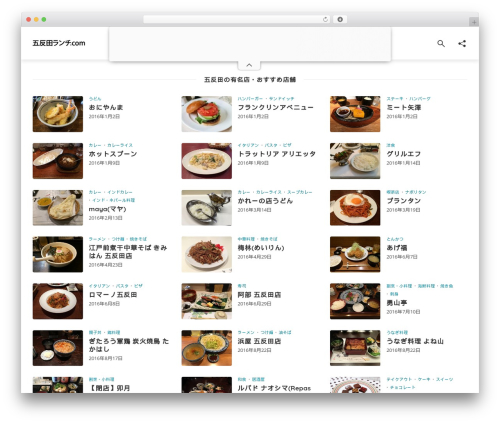Open the おにやんま article title
Viewport: 500px width, 423px height.
pyautogui.click(x=106, y=107)
